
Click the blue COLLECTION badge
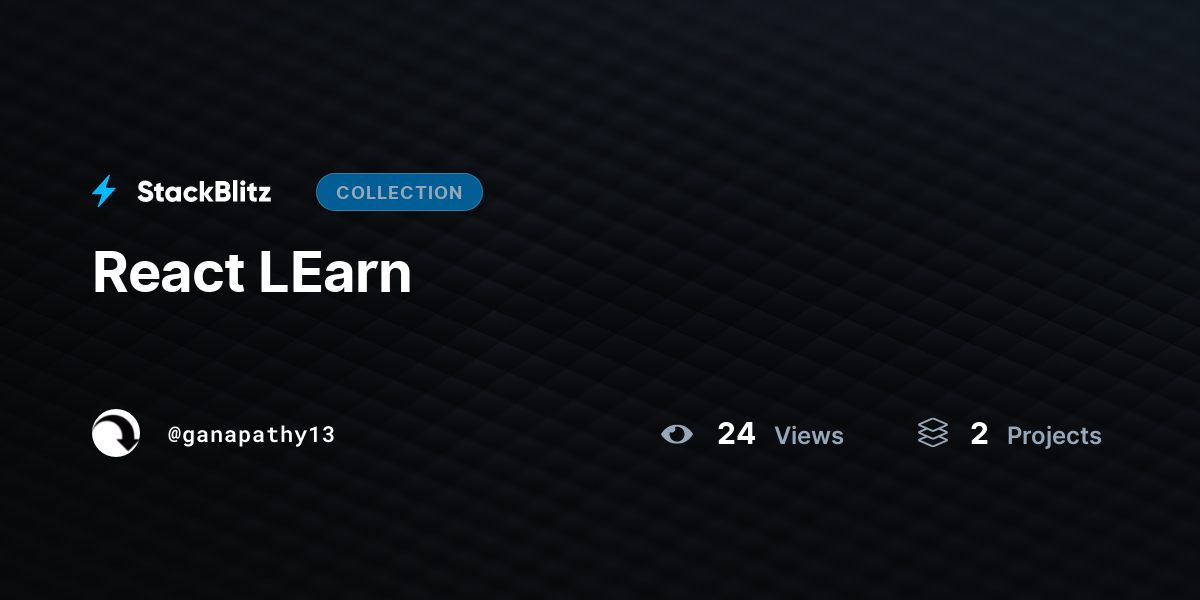click(399, 192)
